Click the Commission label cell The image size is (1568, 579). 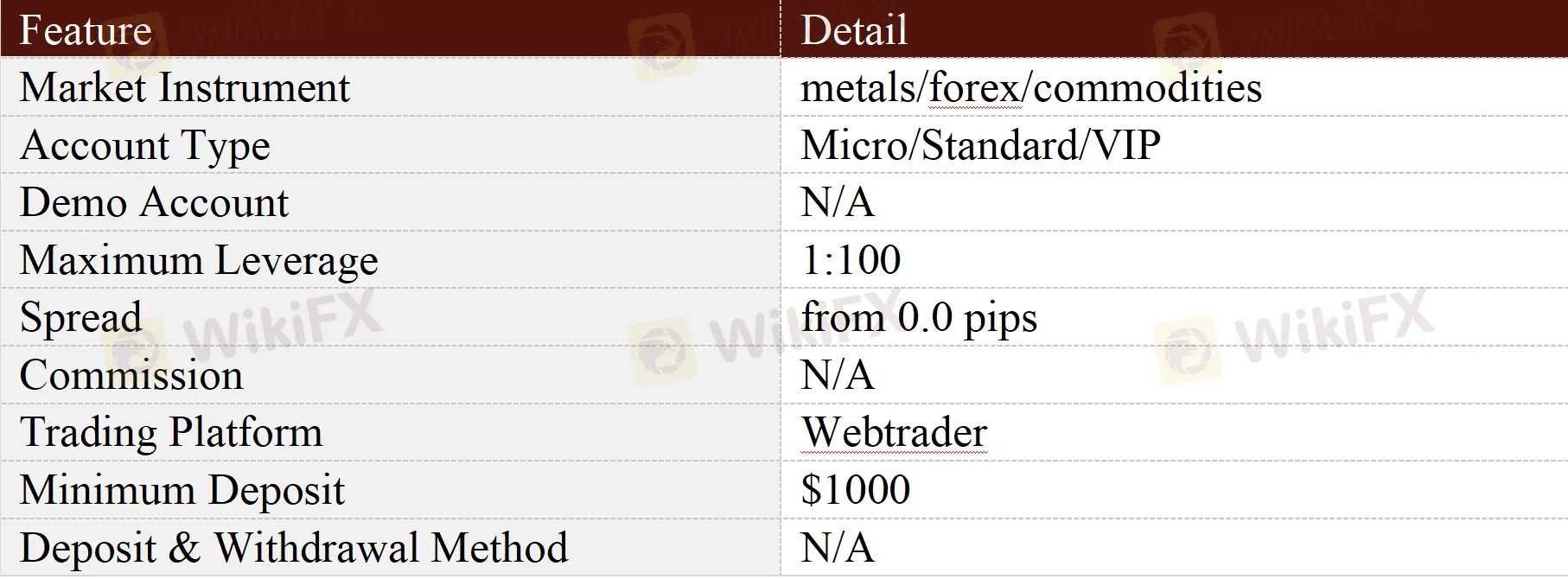tap(131, 375)
